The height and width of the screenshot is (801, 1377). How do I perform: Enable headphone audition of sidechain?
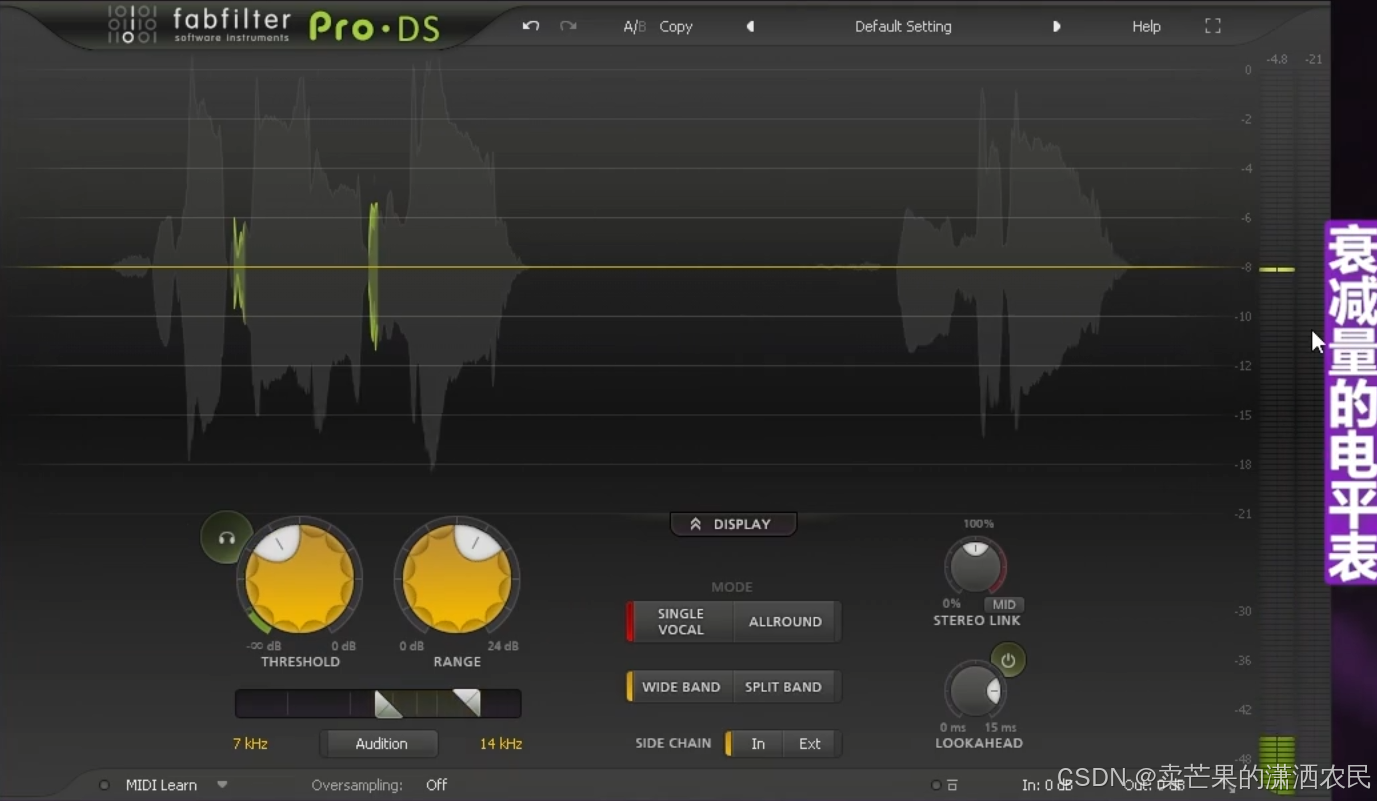pos(226,538)
